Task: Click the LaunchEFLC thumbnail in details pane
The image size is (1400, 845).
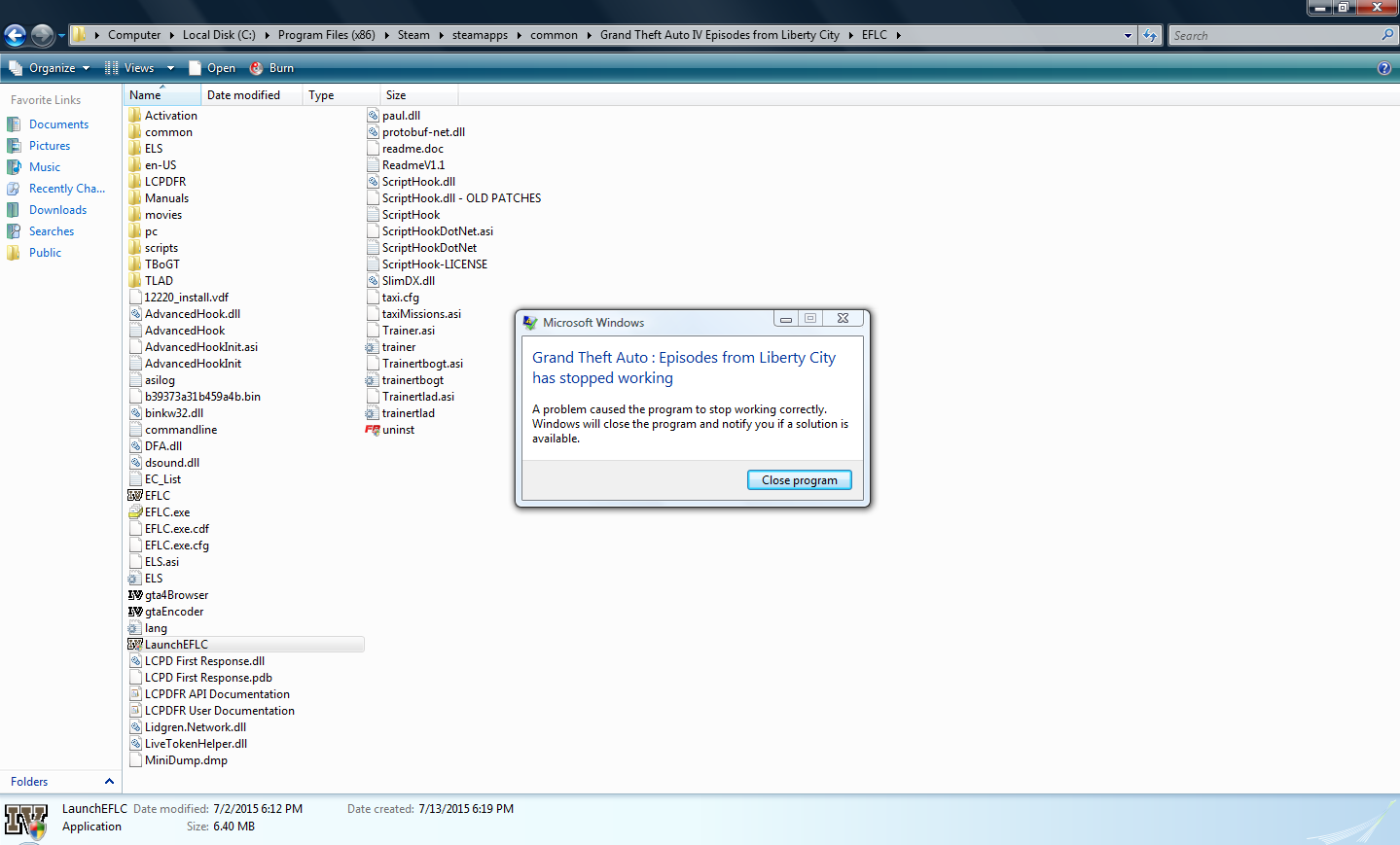Action: click(26, 821)
